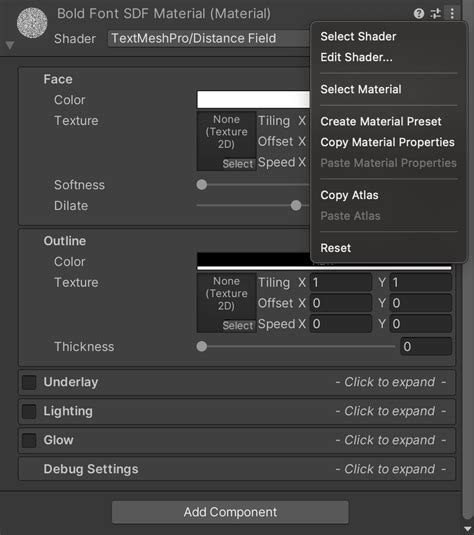Select Create Material Preset menu entry
The image size is (474, 535).
(x=381, y=121)
